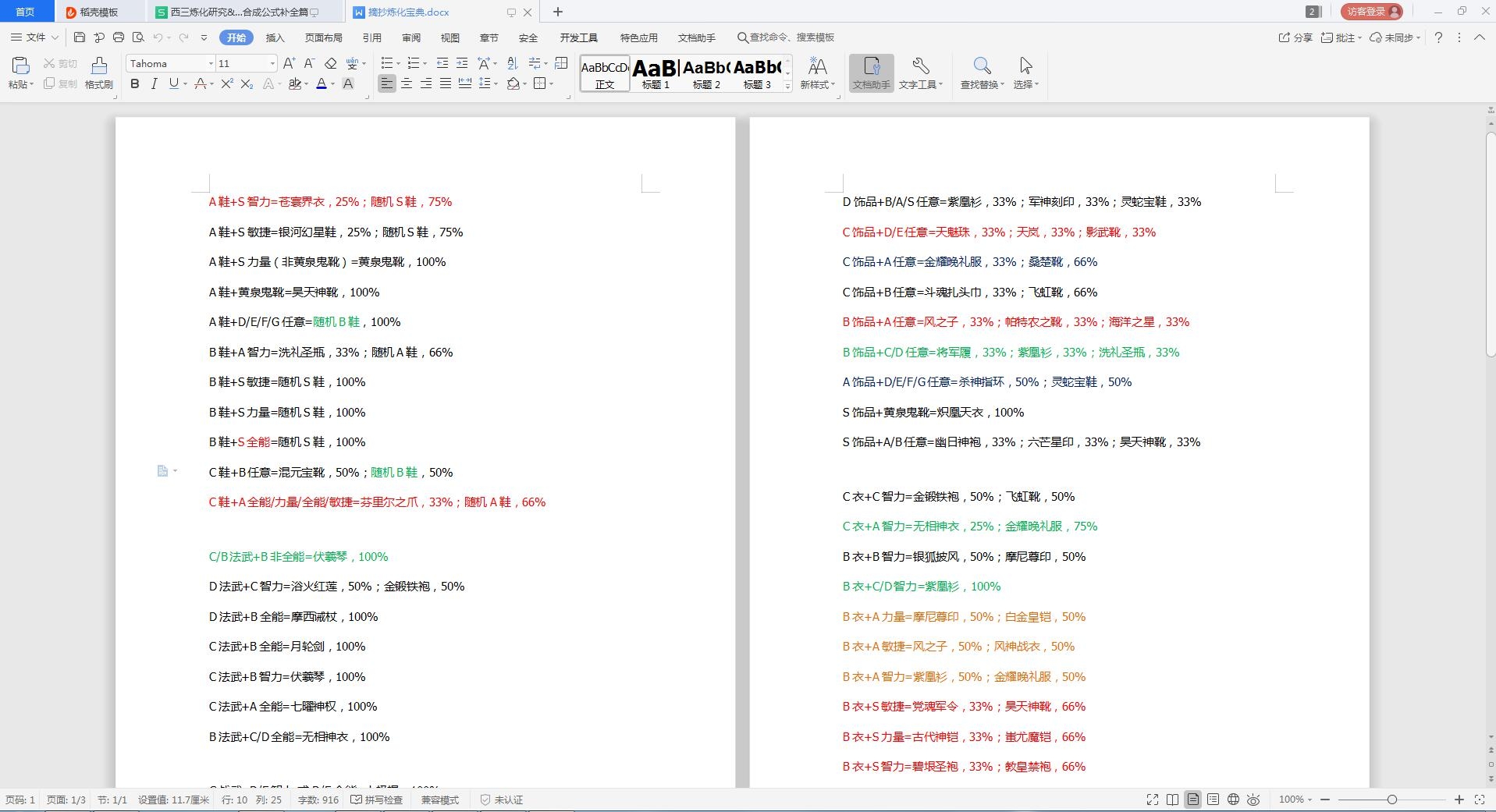The image size is (1496, 812).
Task: Click the save document icon
Action: click(80, 37)
